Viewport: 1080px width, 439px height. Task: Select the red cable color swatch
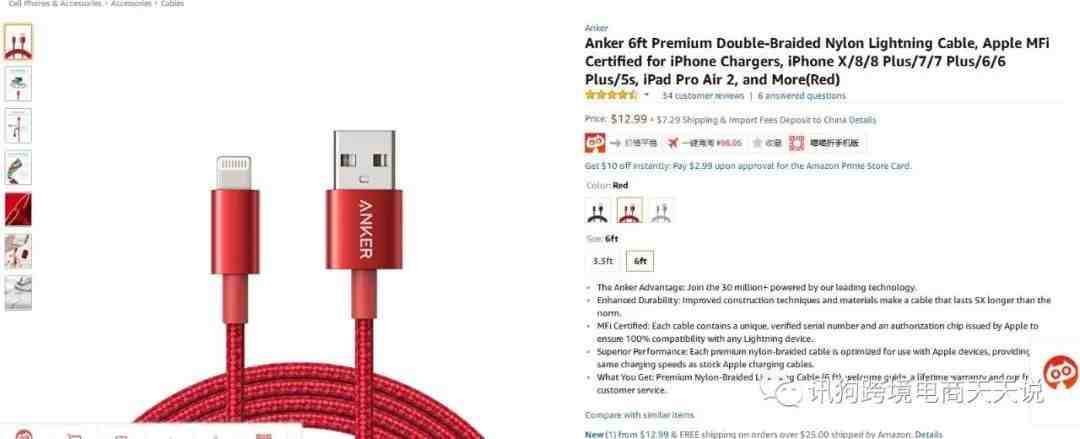630,210
